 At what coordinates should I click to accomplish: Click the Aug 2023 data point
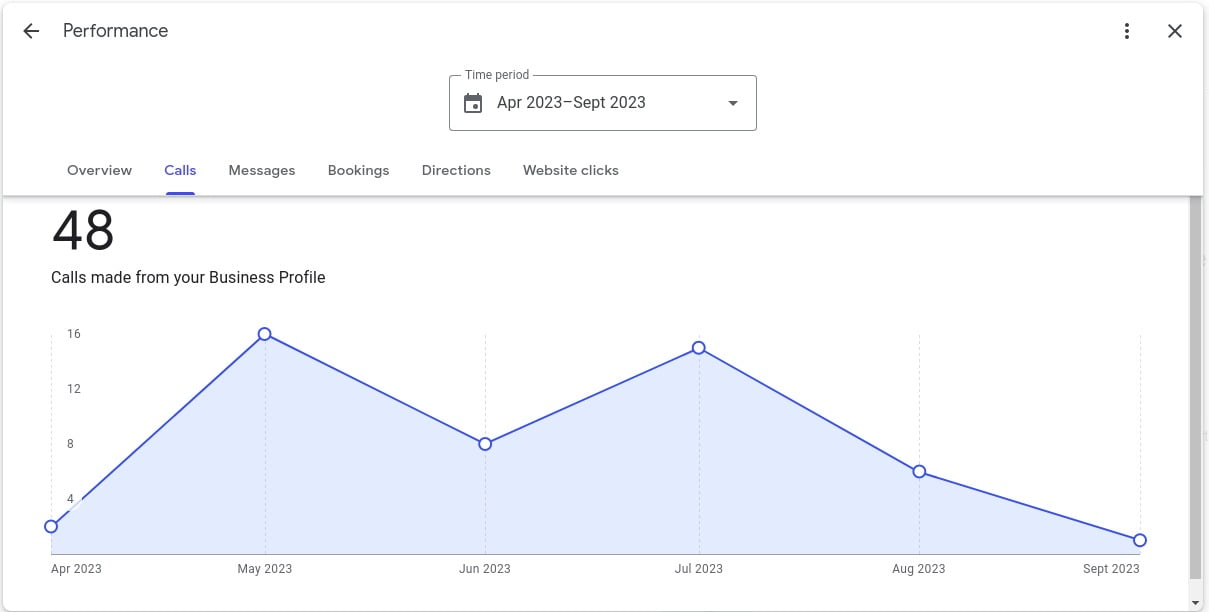(919, 472)
